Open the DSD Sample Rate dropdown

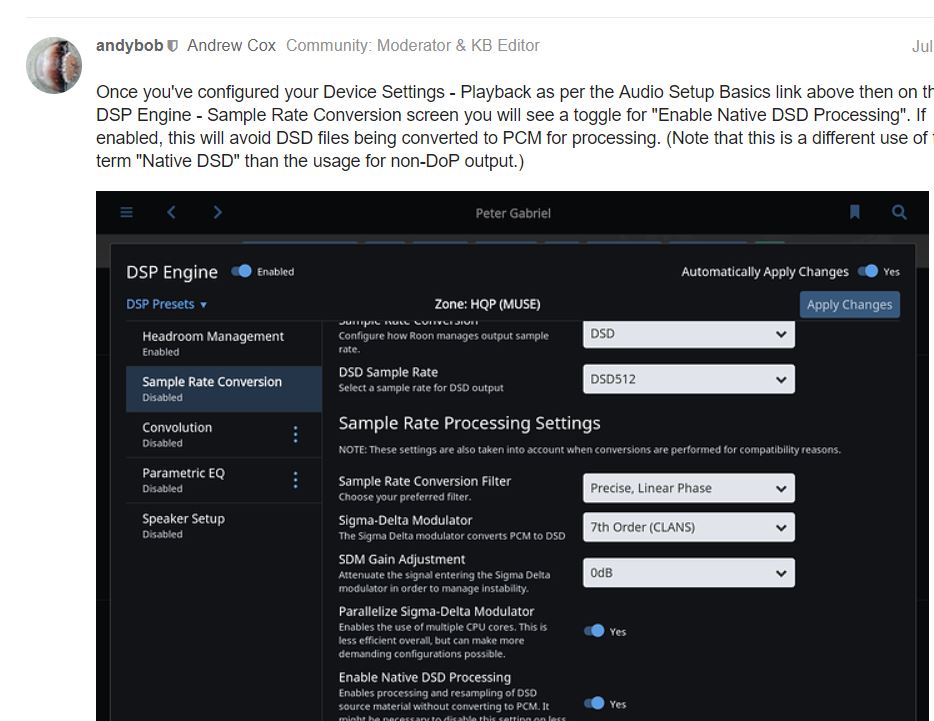(688, 379)
